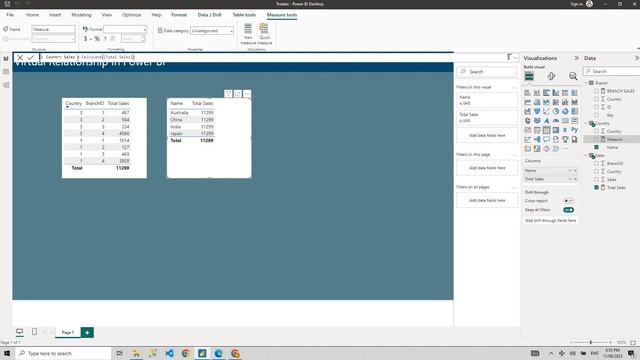
Task: Collapse the Branch table in Data pane
Action: pos(587,83)
